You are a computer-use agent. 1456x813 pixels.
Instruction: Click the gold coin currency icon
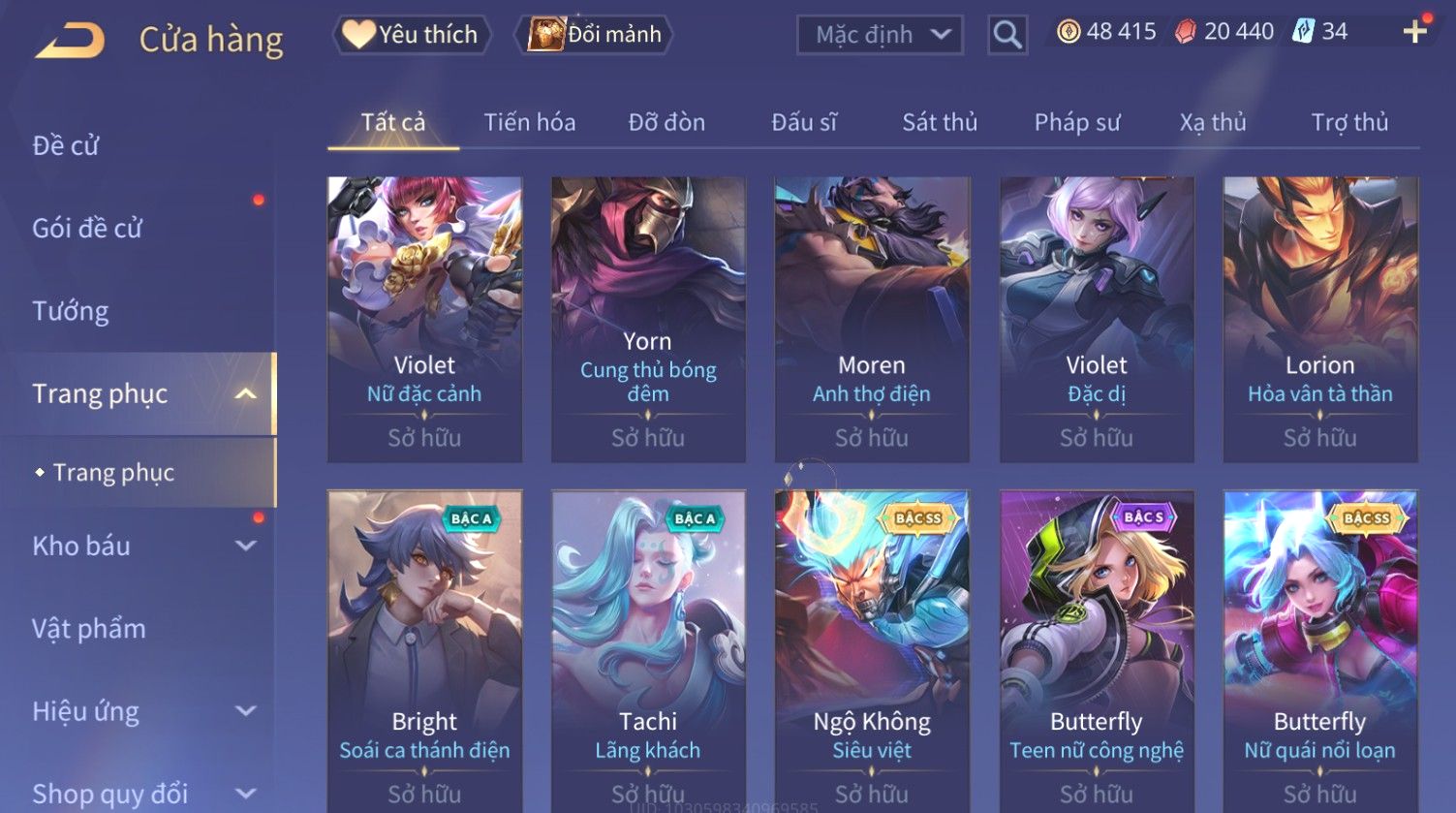point(1069,32)
